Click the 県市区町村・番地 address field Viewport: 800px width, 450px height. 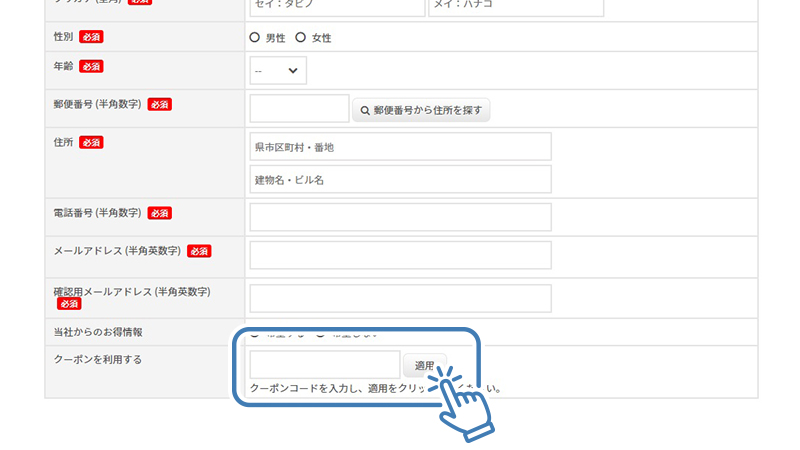pos(400,147)
